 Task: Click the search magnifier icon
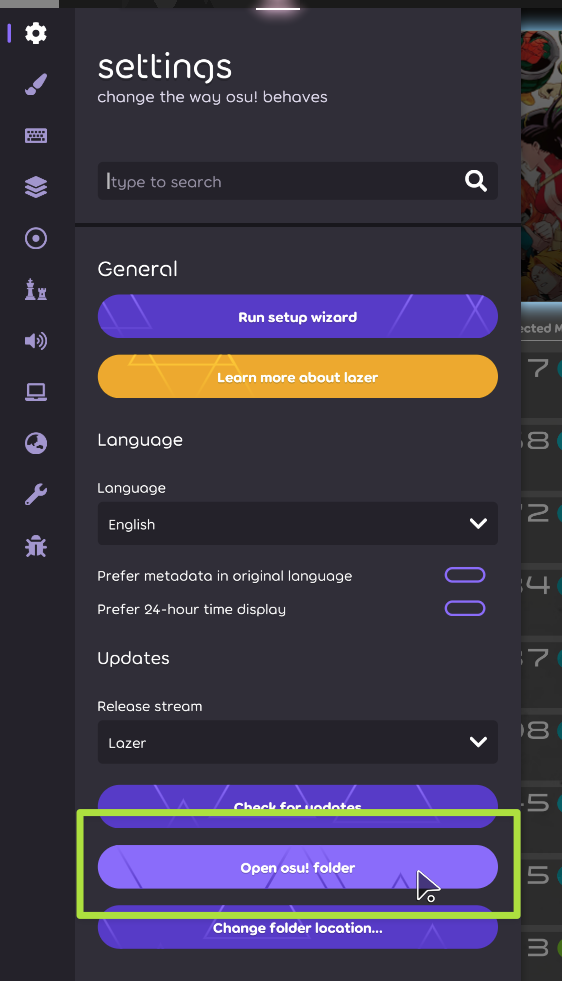coord(476,181)
